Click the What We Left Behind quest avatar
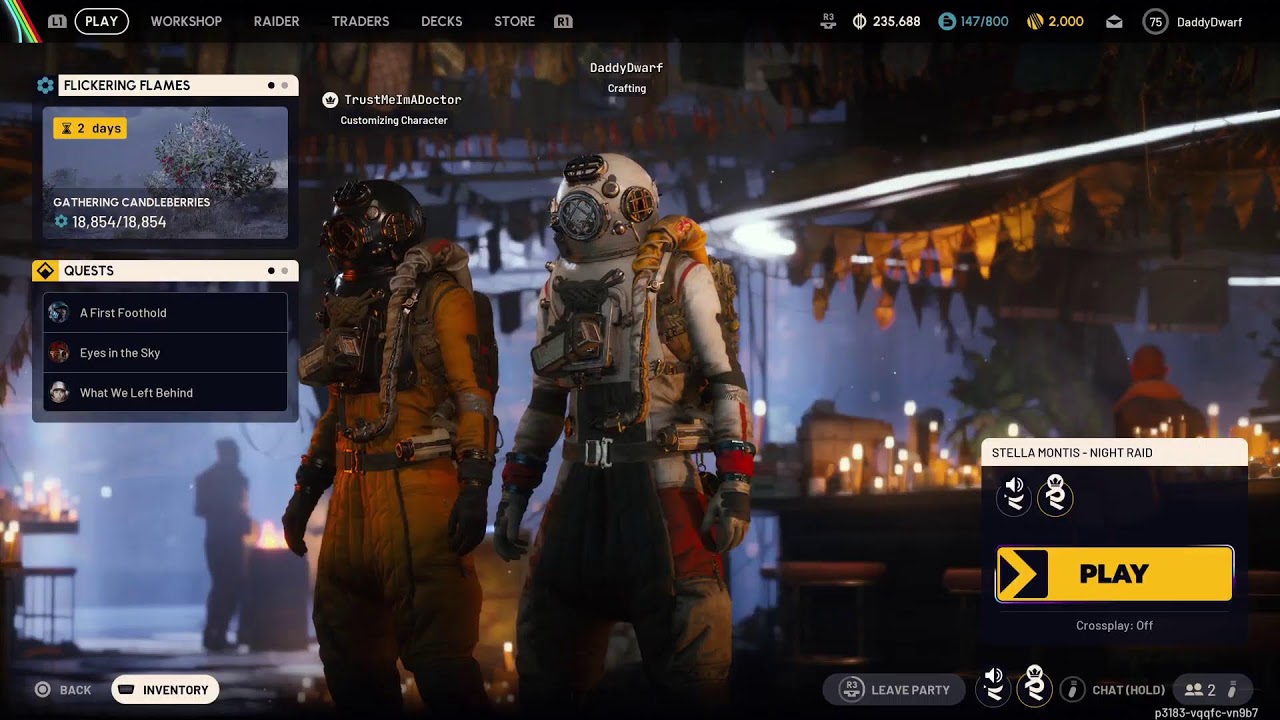 tap(59, 393)
